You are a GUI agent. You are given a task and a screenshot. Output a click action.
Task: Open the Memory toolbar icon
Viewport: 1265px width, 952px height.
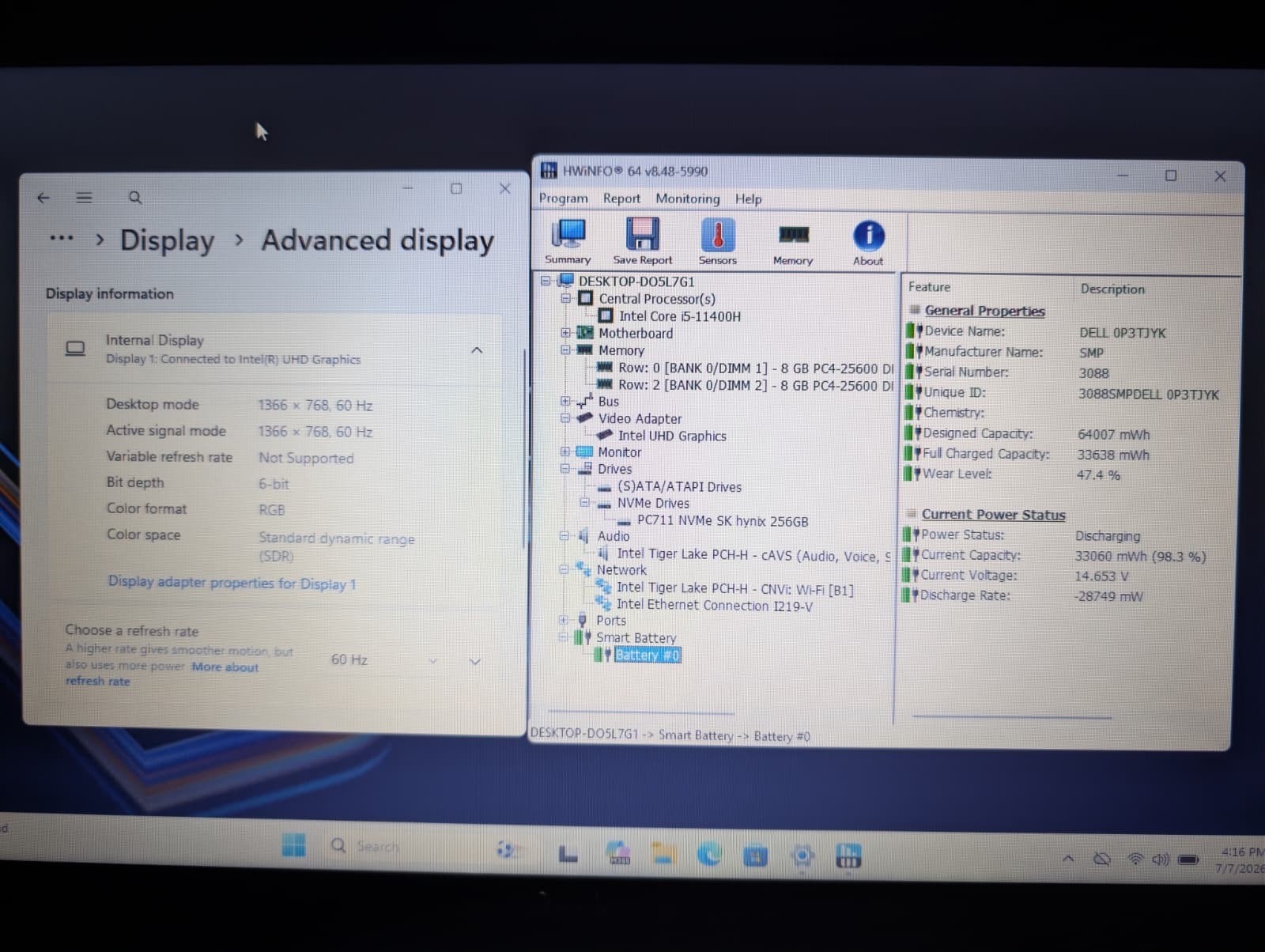pyautogui.click(x=793, y=234)
